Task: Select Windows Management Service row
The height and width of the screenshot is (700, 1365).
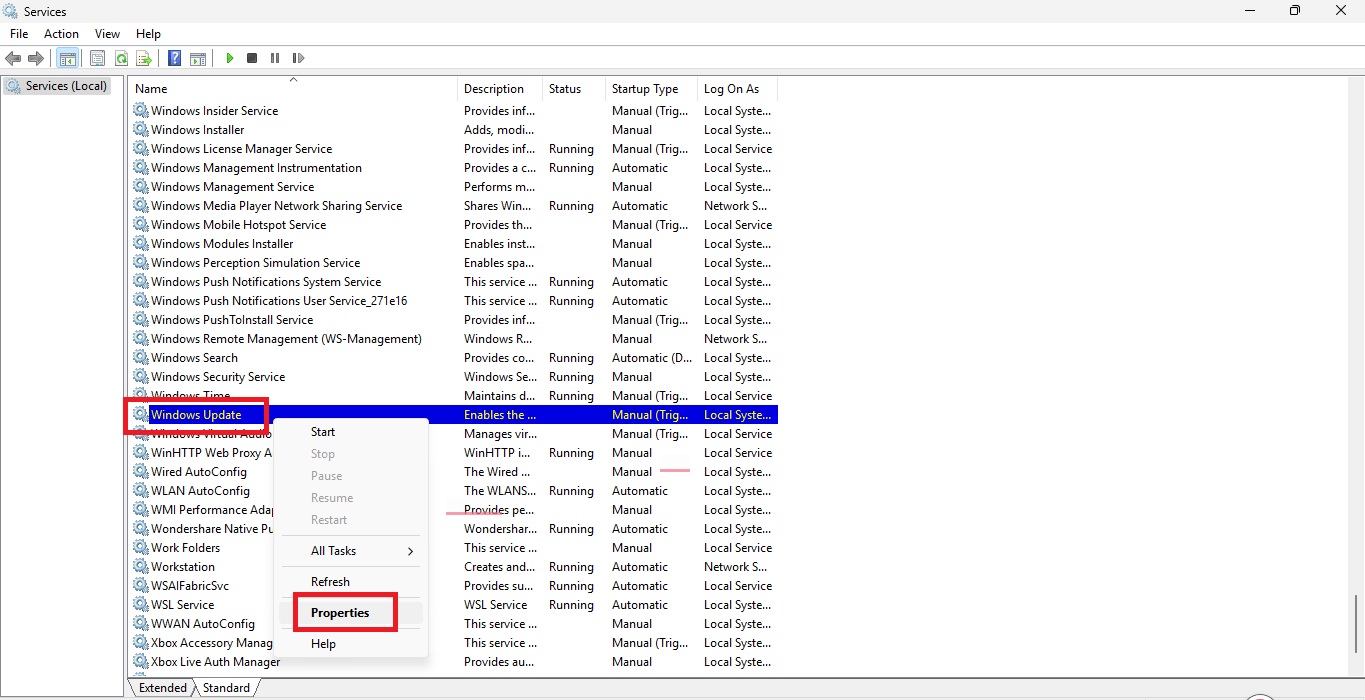Action: (454, 187)
